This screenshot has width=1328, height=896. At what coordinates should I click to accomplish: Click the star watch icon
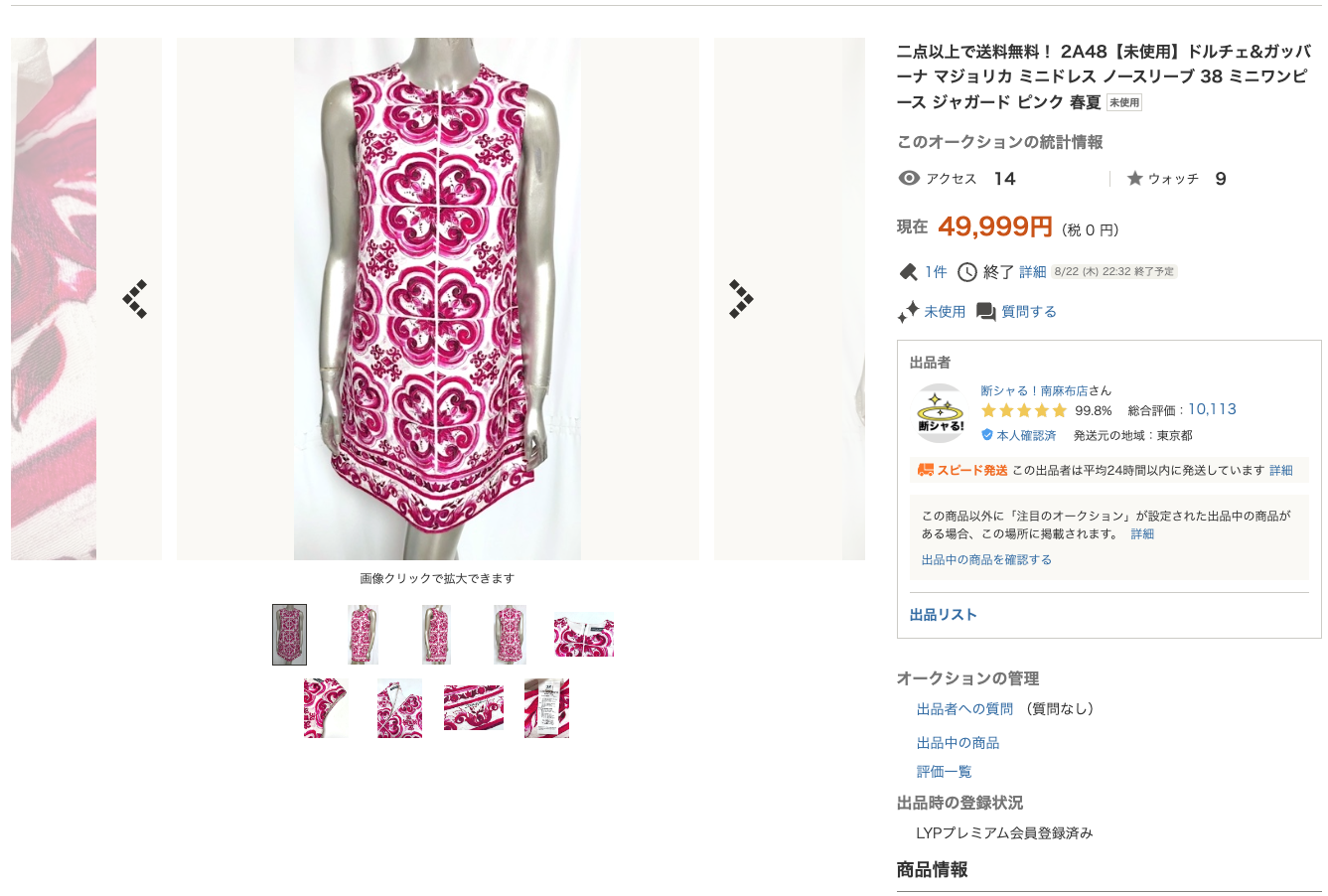coord(1134,179)
